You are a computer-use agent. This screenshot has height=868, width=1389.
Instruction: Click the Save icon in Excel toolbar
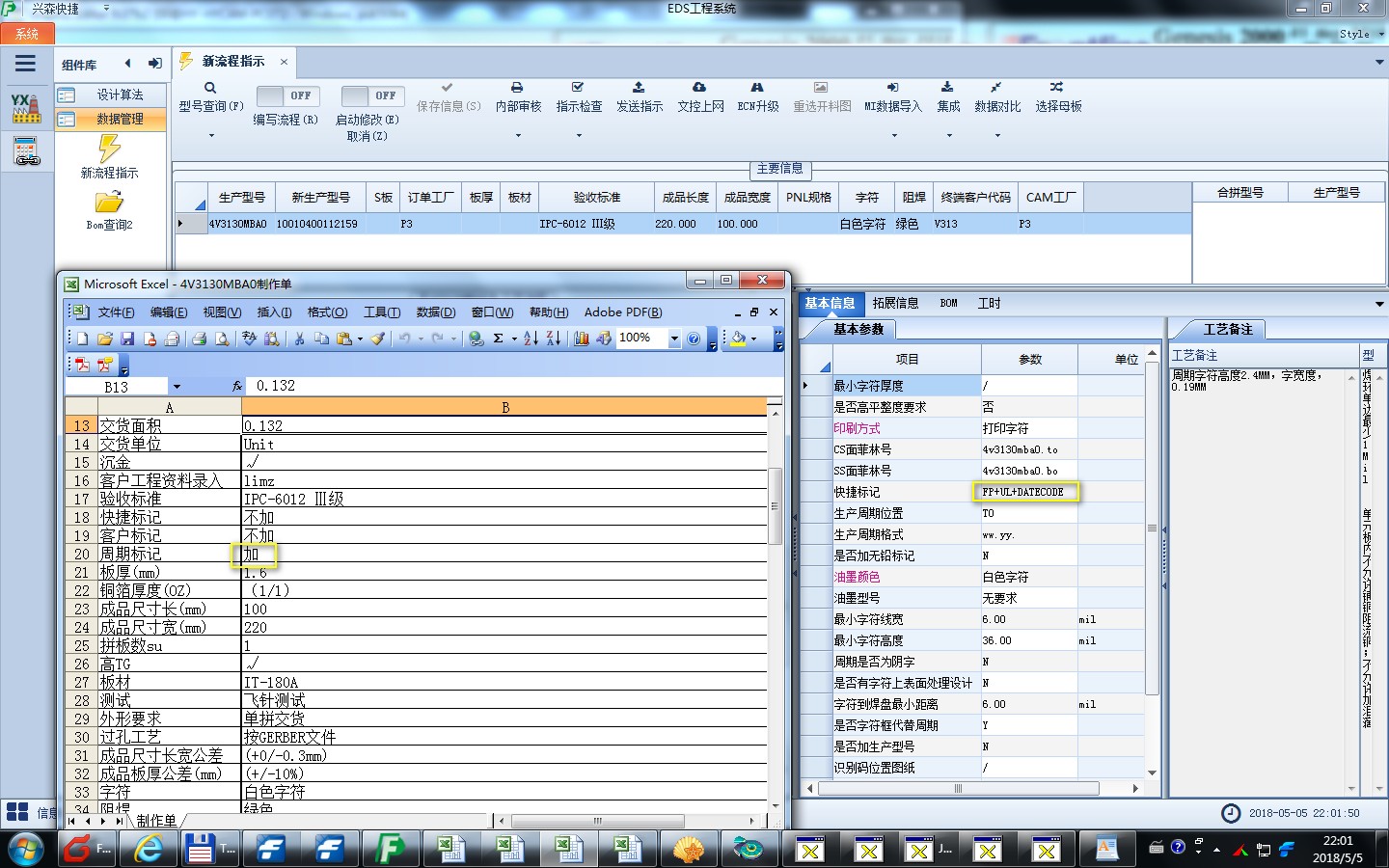tap(126, 339)
